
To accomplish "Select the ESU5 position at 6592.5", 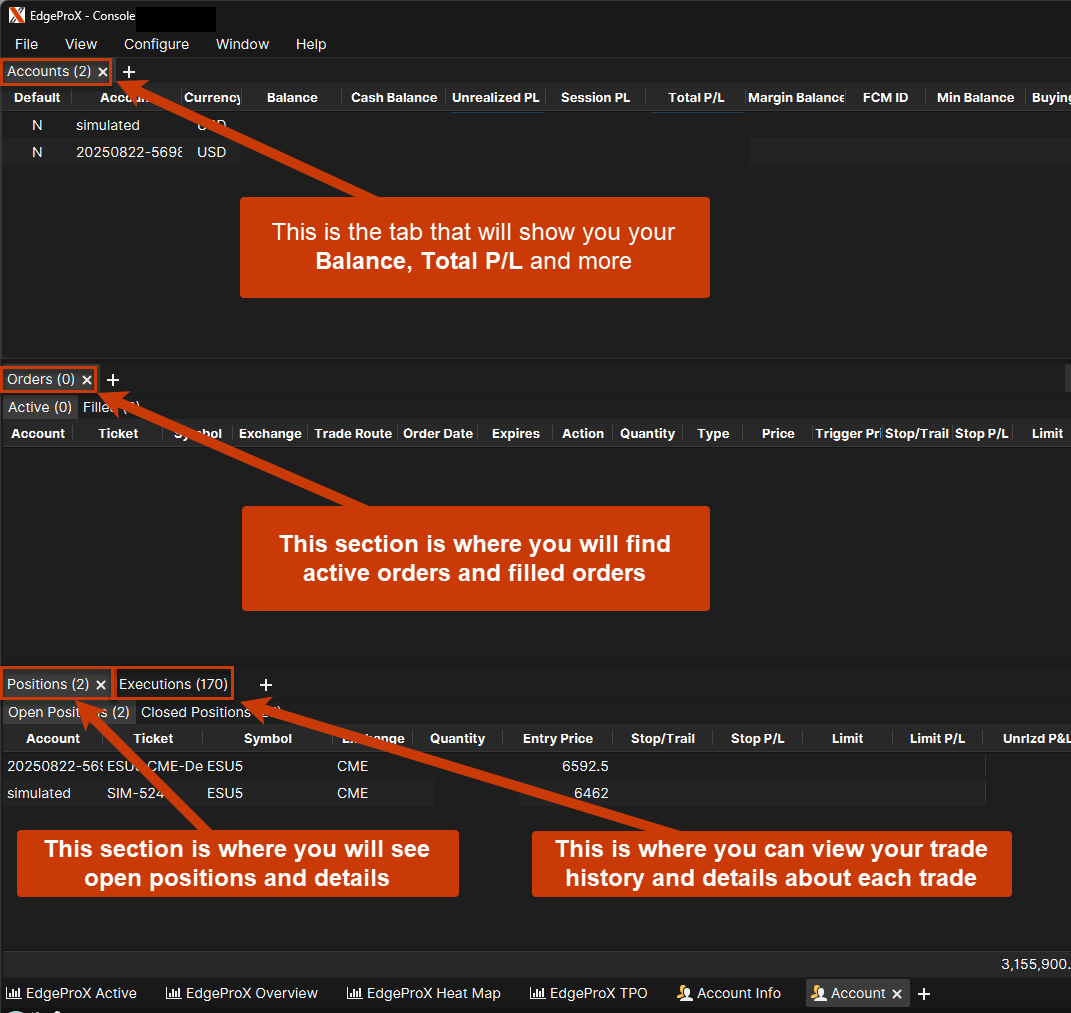I will [x=300, y=766].
